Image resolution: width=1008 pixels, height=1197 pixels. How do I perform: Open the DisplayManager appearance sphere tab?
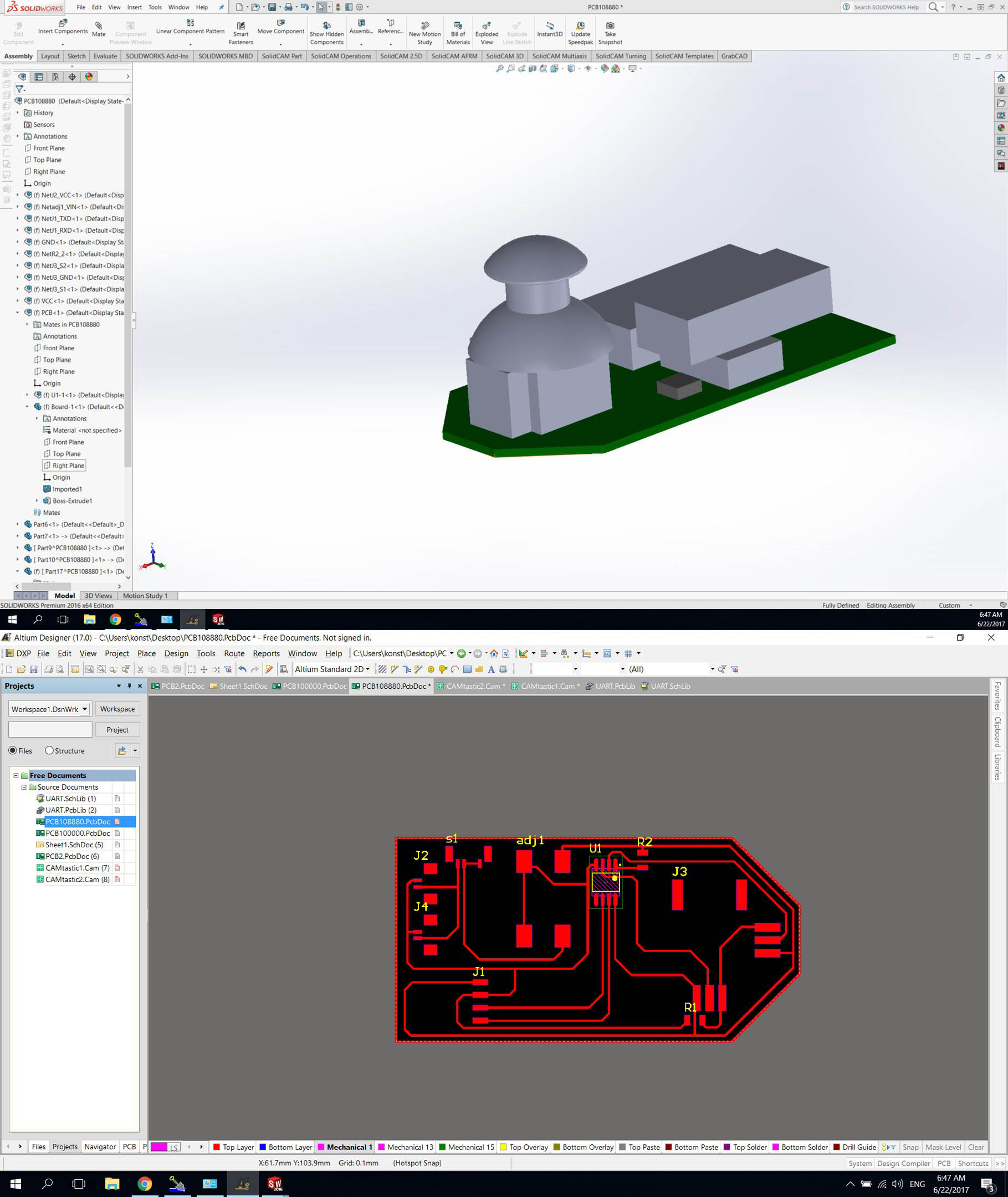[89, 76]
